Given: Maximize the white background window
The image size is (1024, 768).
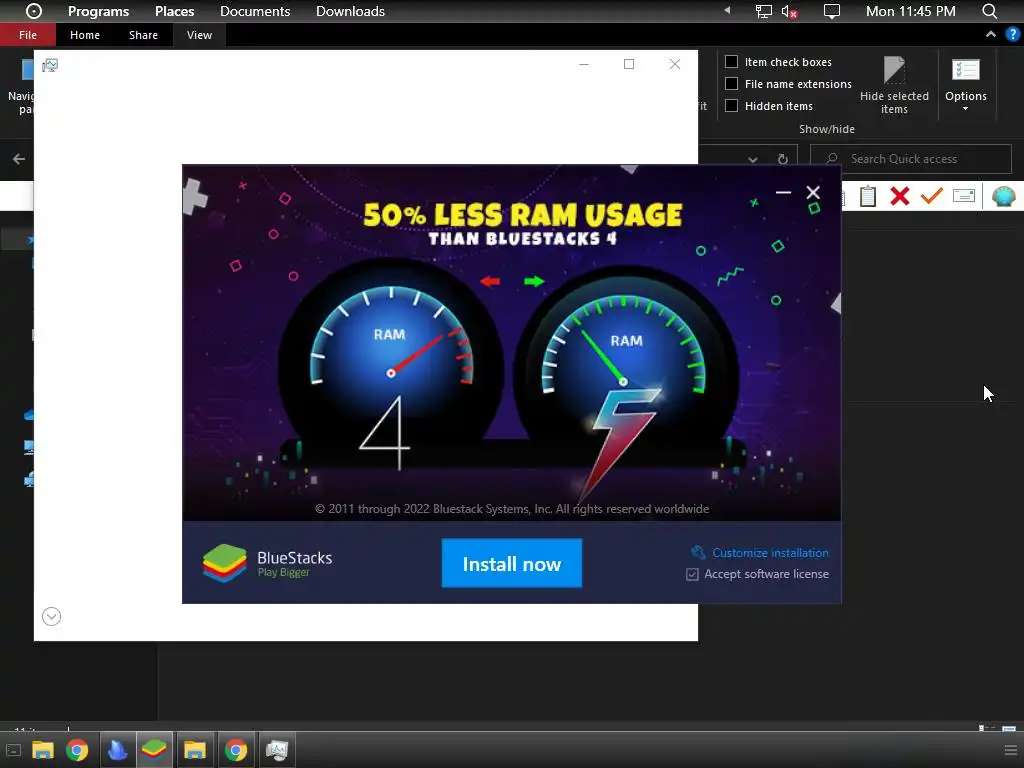Looking at the screenshot, I should pos(629,64).
